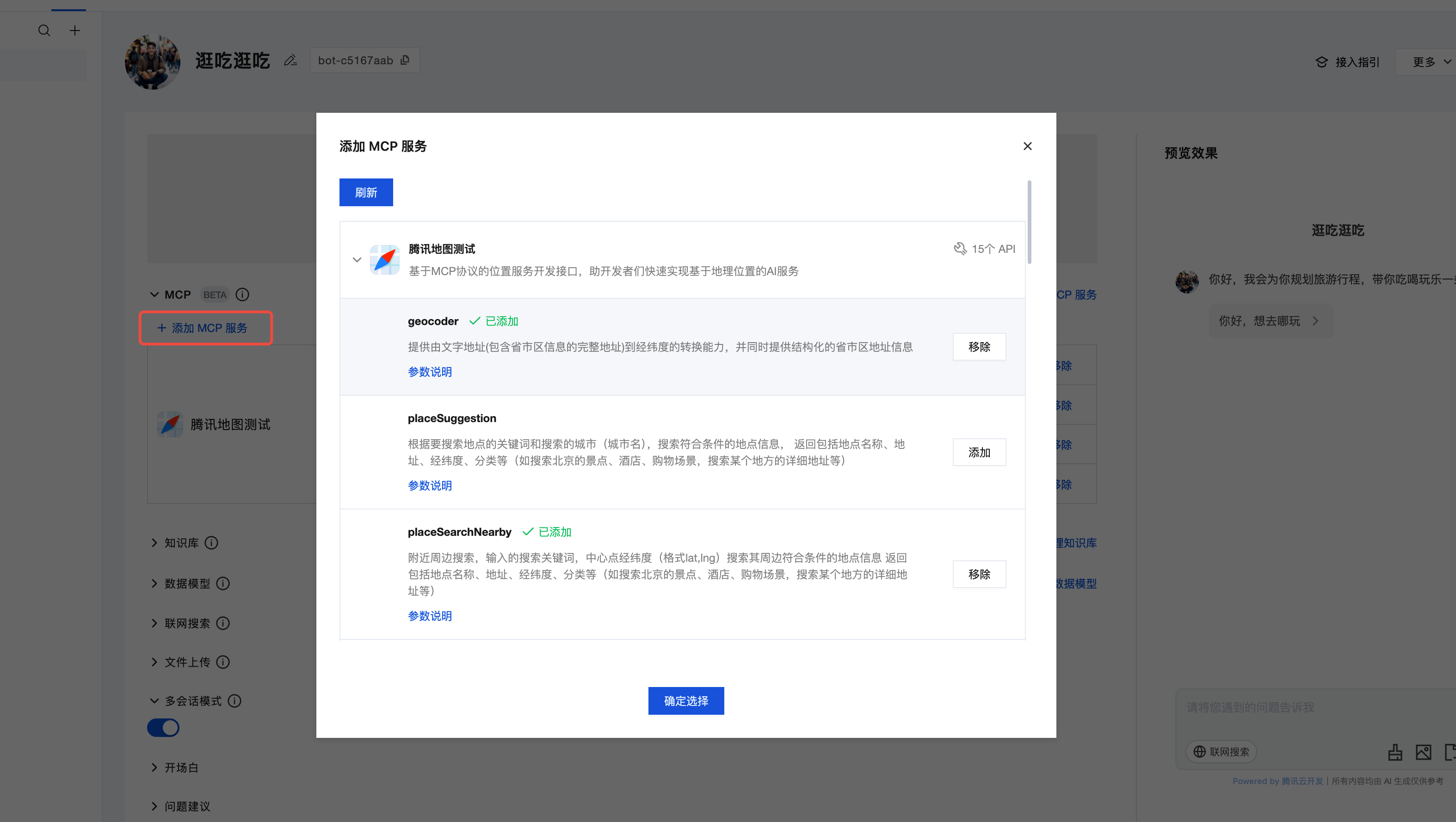Click info icon beside MCP BETA
Viewport: 1456px width, 822px height.
coord(242,294)
